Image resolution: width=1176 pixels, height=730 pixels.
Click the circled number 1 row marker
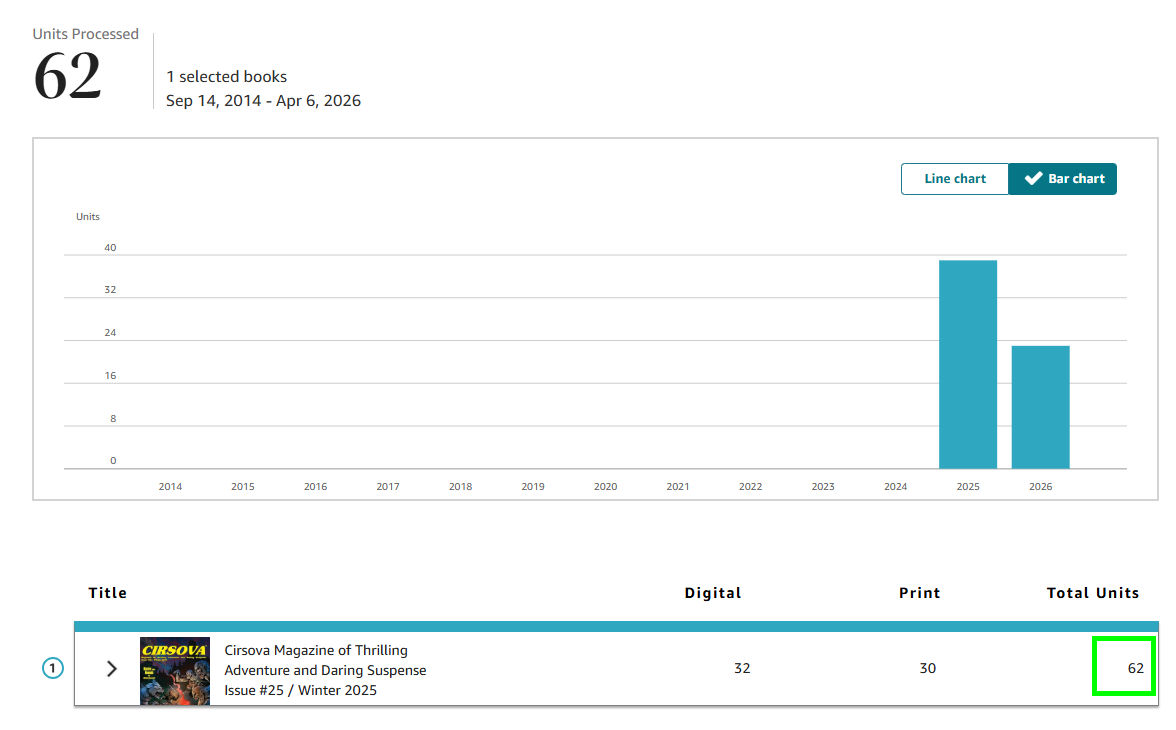(52, 668)
